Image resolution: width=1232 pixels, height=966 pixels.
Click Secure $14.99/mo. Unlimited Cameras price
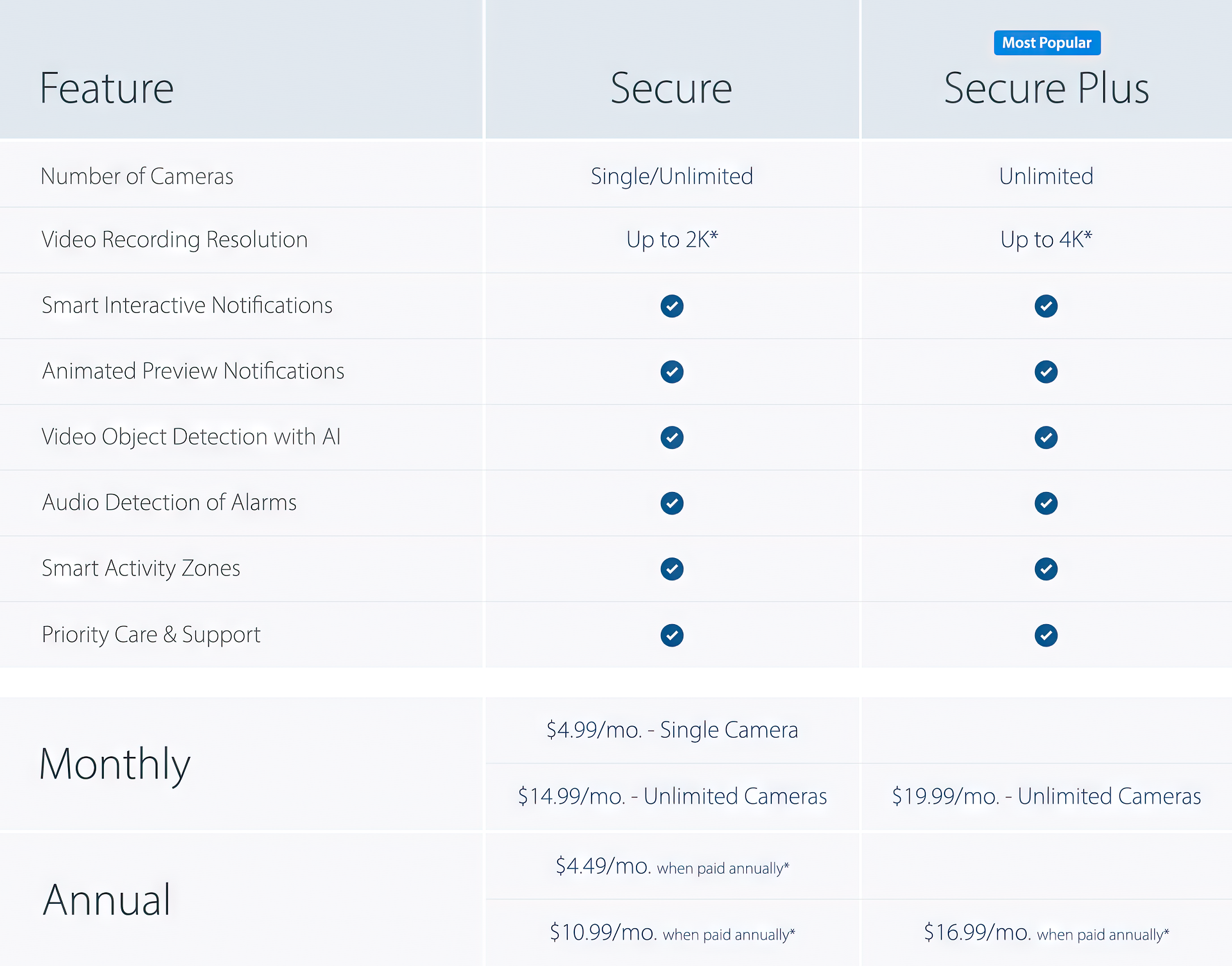(672, 796)
